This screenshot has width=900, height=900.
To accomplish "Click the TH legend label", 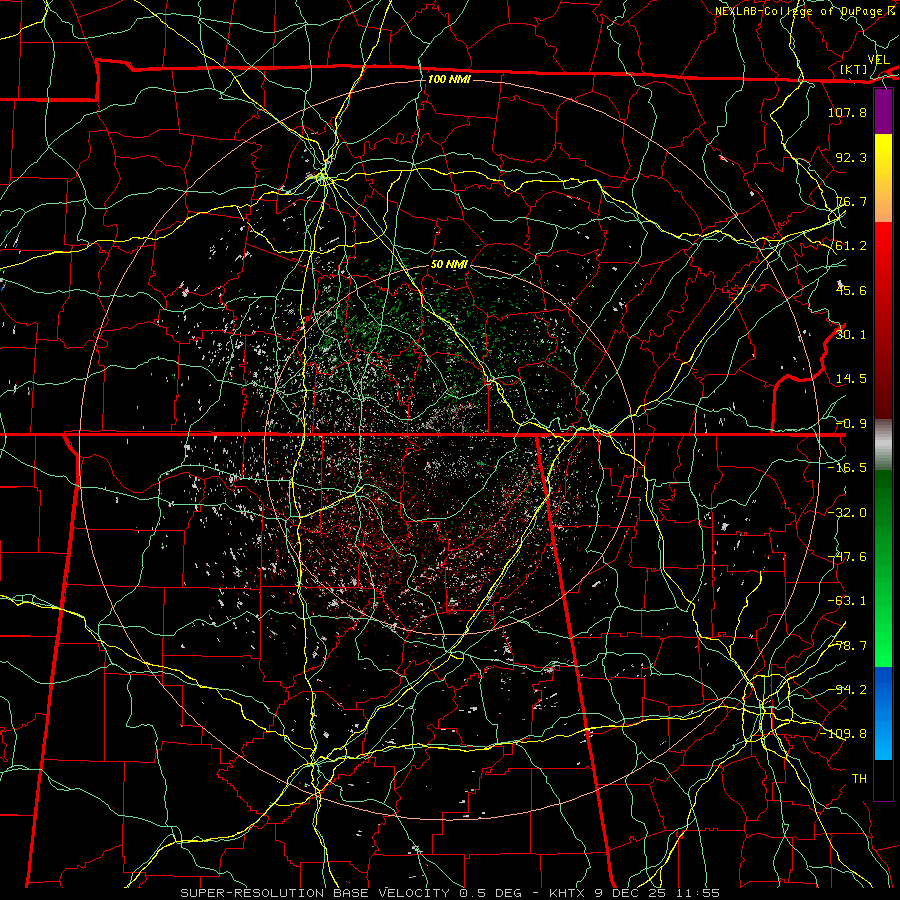I will pyautogui.click(x=859, y=779).
